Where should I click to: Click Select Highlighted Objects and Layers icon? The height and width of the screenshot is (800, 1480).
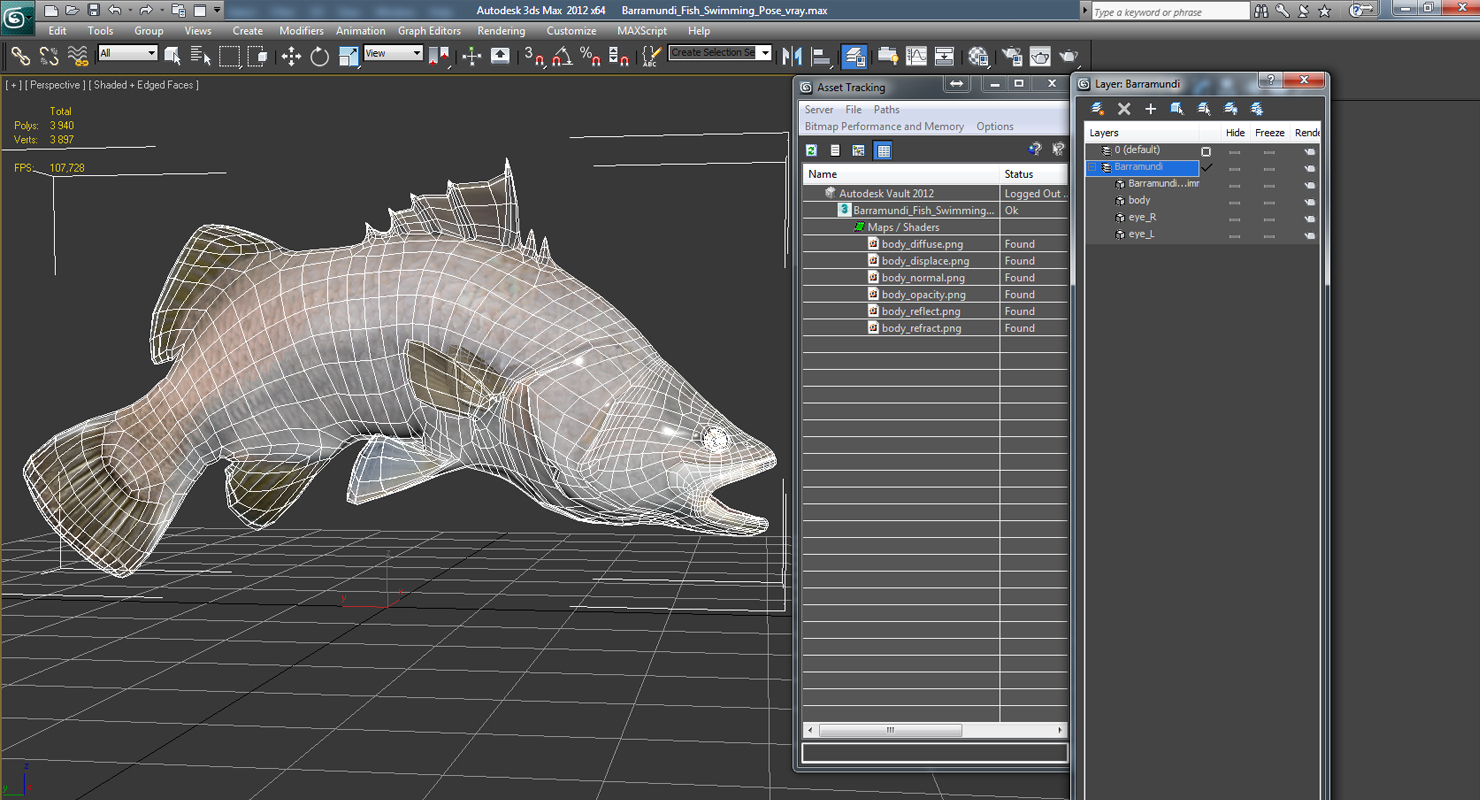pos(1177,109)
